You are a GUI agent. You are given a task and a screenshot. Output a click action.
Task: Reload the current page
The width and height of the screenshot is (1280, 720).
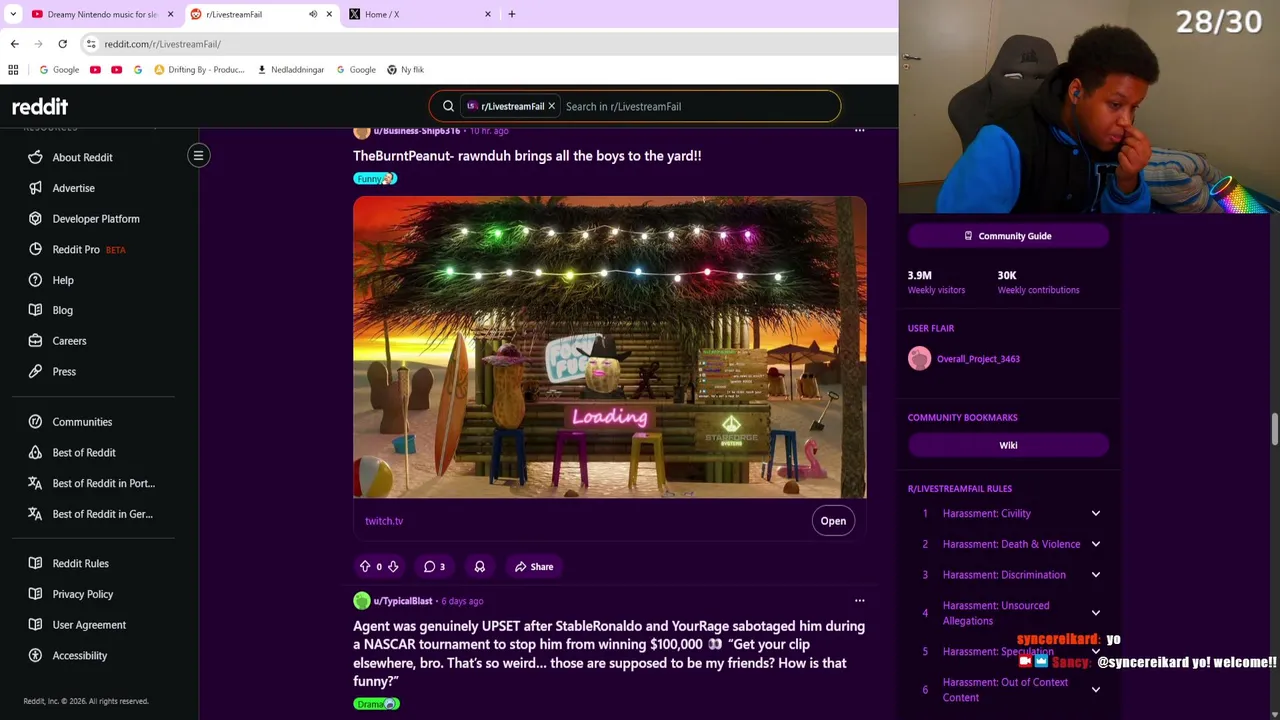pyautogui.click(x=62, y=44)
